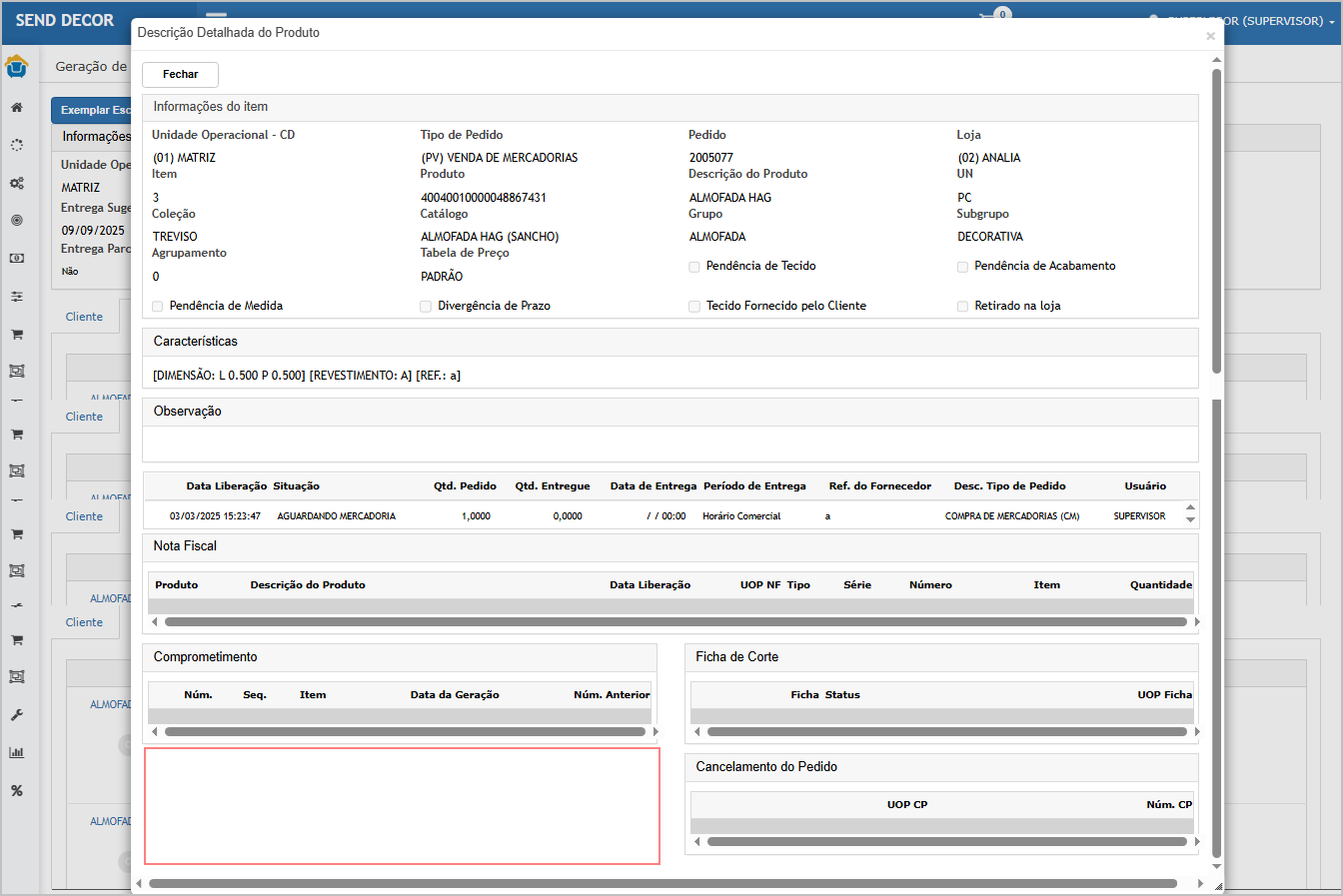Select the Exemplar tab behind the dialog
Screen dimensions: 1343x896
(x=92, y=111)
